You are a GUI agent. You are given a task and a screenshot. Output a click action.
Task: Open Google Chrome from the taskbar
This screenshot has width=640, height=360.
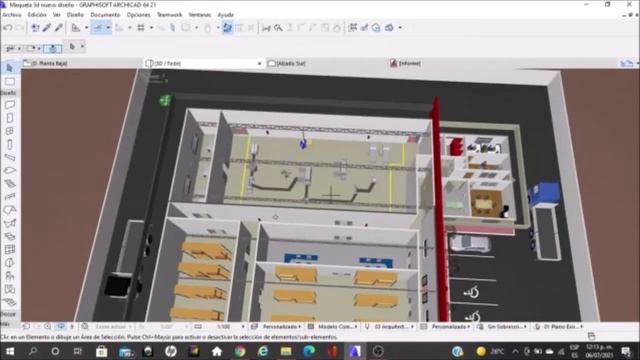pos(240,351)
